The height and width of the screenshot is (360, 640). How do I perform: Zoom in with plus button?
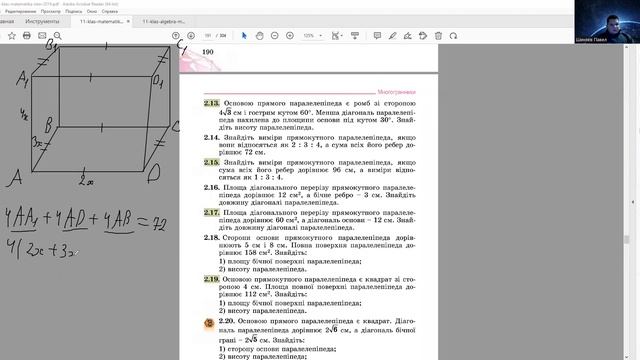(x=290, y=36)
